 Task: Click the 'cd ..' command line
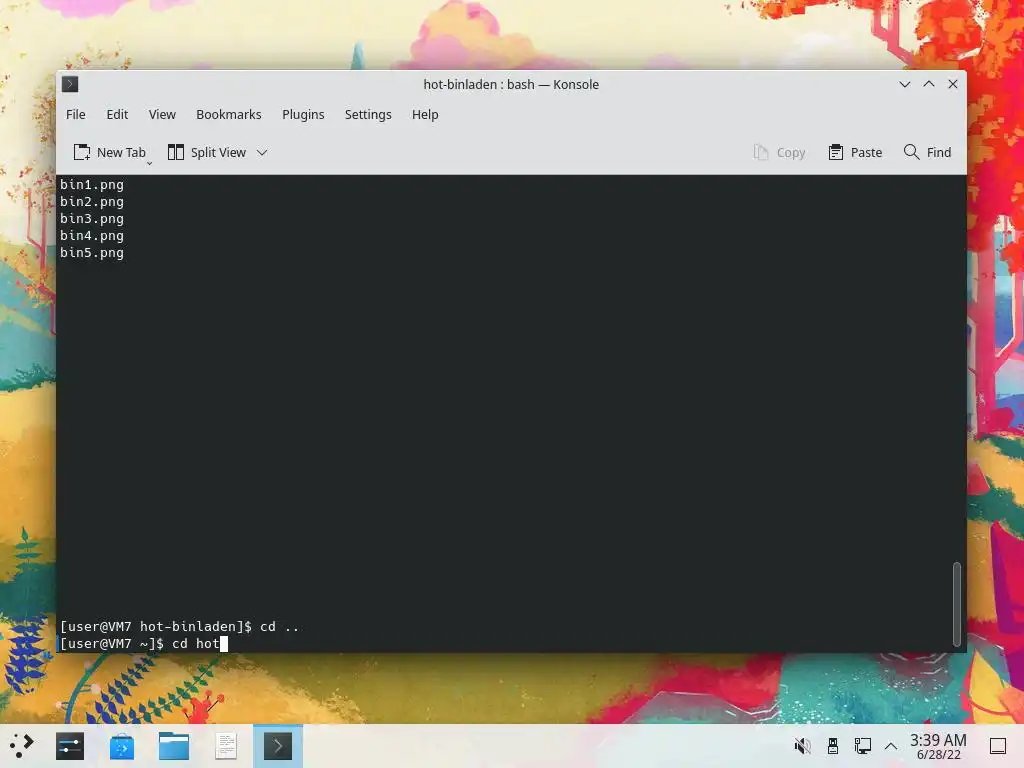click(x=180, y=626)
